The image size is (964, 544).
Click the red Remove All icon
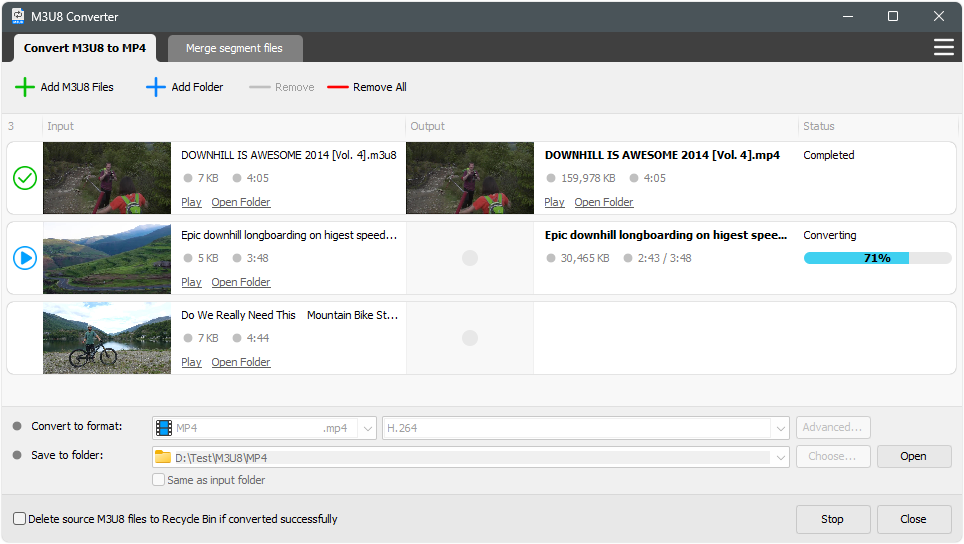tap(337, 87)
